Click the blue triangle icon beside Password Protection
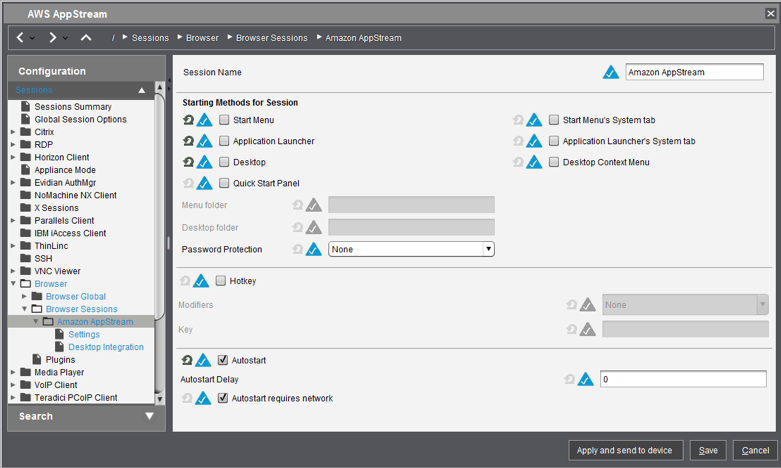 pos(313,249)
